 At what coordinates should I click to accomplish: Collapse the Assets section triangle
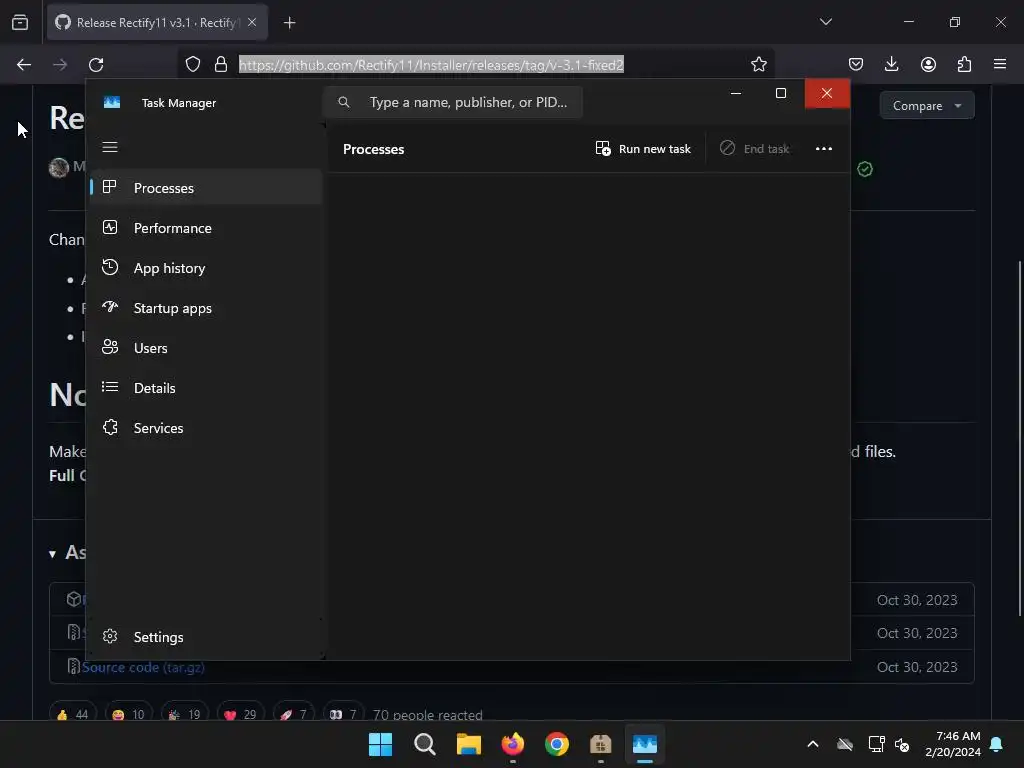coord(52,554)
